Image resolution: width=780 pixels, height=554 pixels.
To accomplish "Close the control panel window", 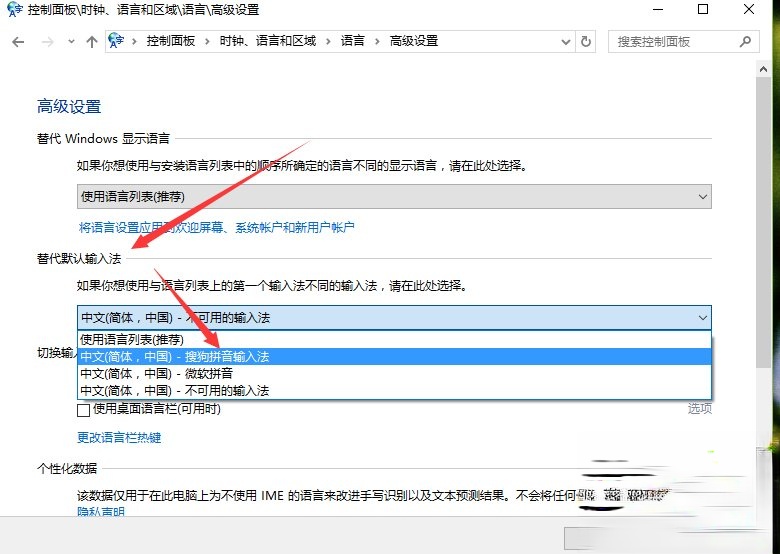I will click(749, 9).
